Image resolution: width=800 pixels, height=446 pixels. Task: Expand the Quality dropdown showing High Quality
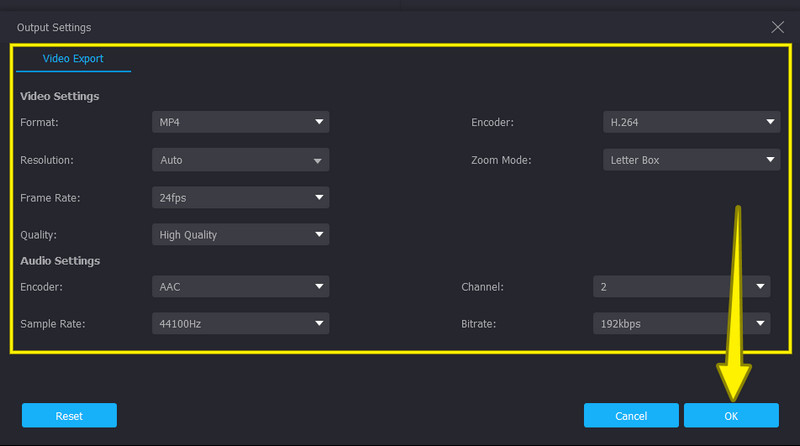tap(240, 235)
